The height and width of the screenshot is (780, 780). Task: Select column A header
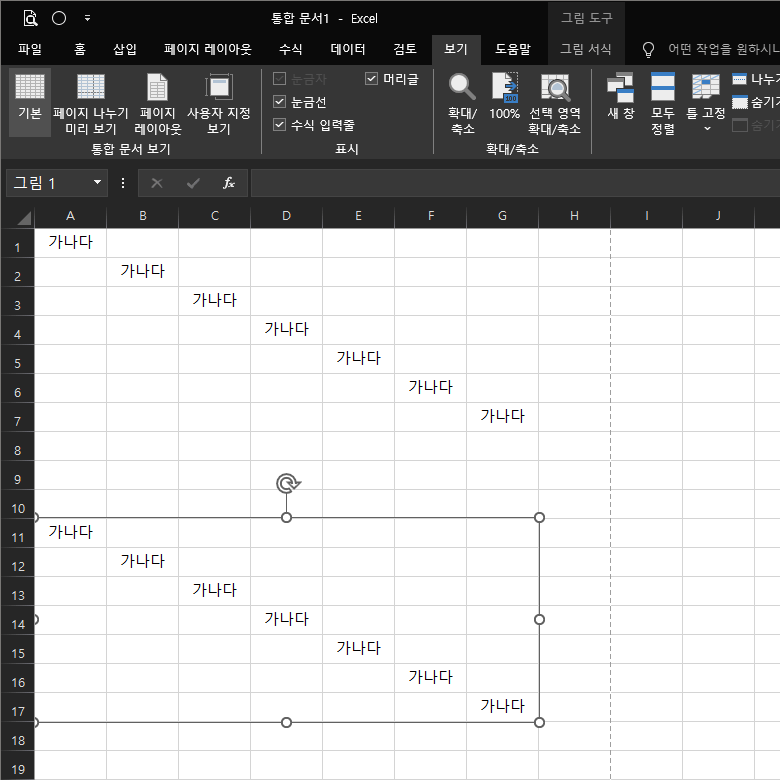pos(70,216)
